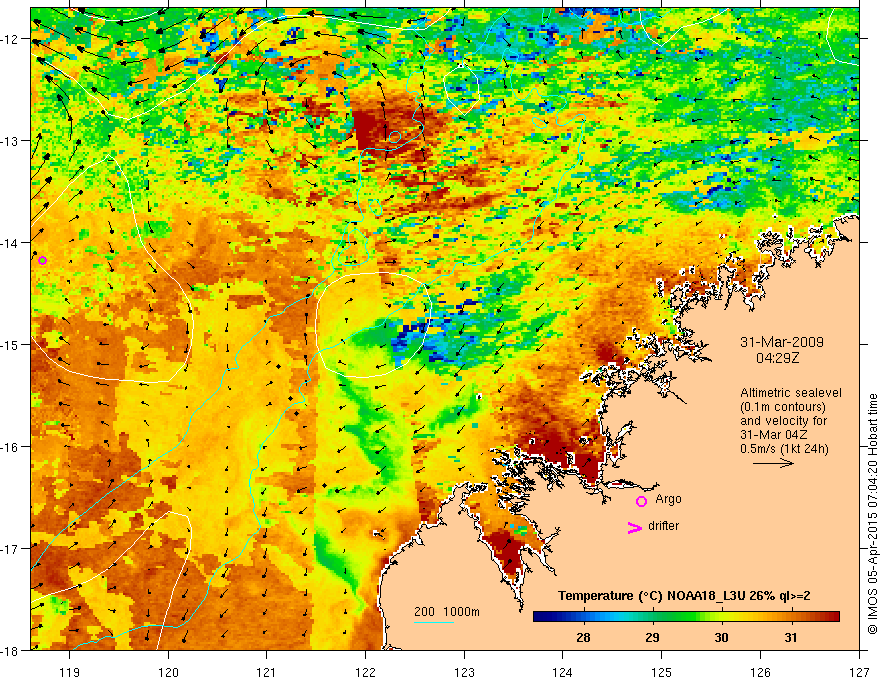Click the longitude axis label '125'
880x680 pixels.
pyautogui.click(x=662, y=672)
